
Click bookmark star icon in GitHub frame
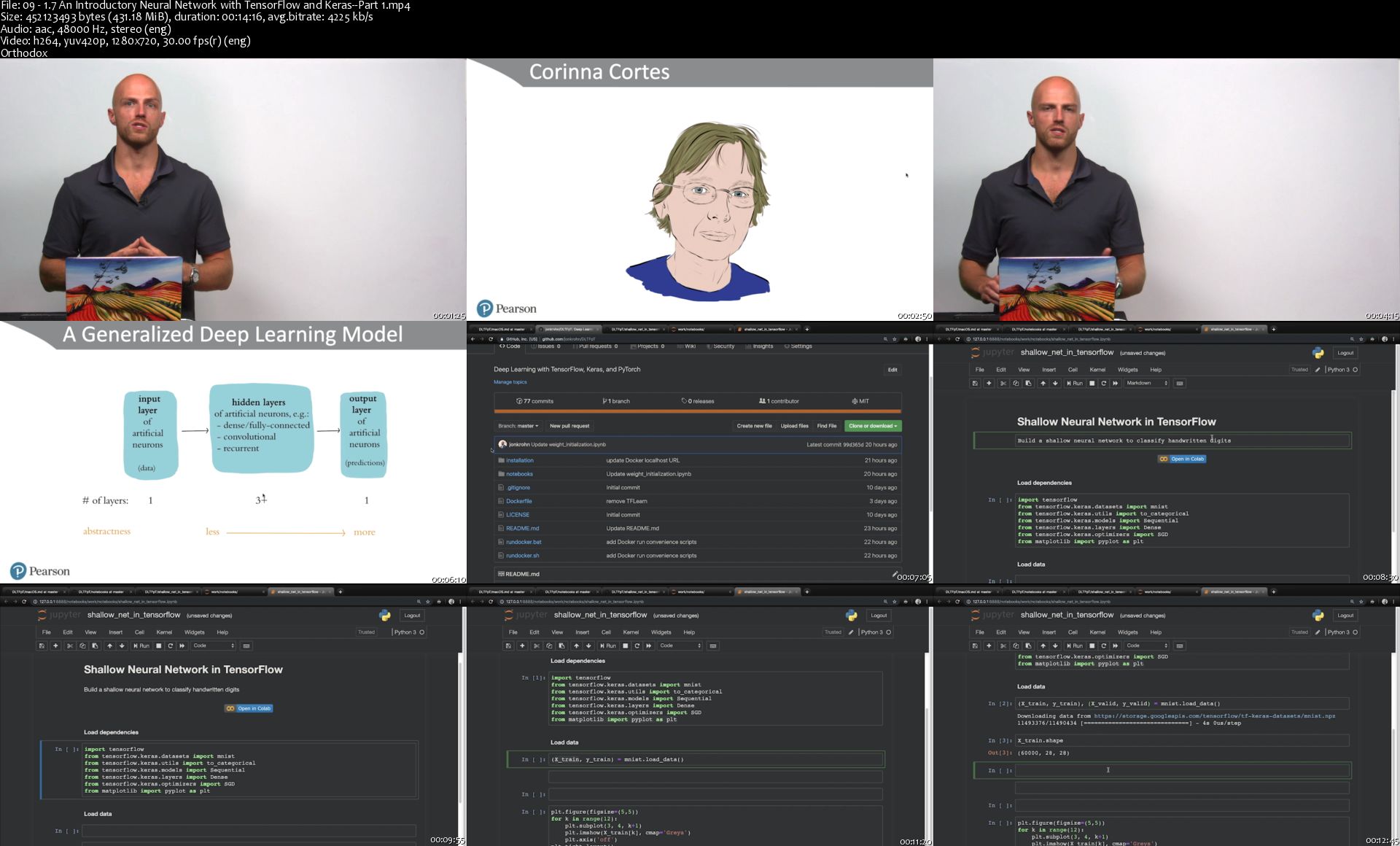[x=895, y=339]
